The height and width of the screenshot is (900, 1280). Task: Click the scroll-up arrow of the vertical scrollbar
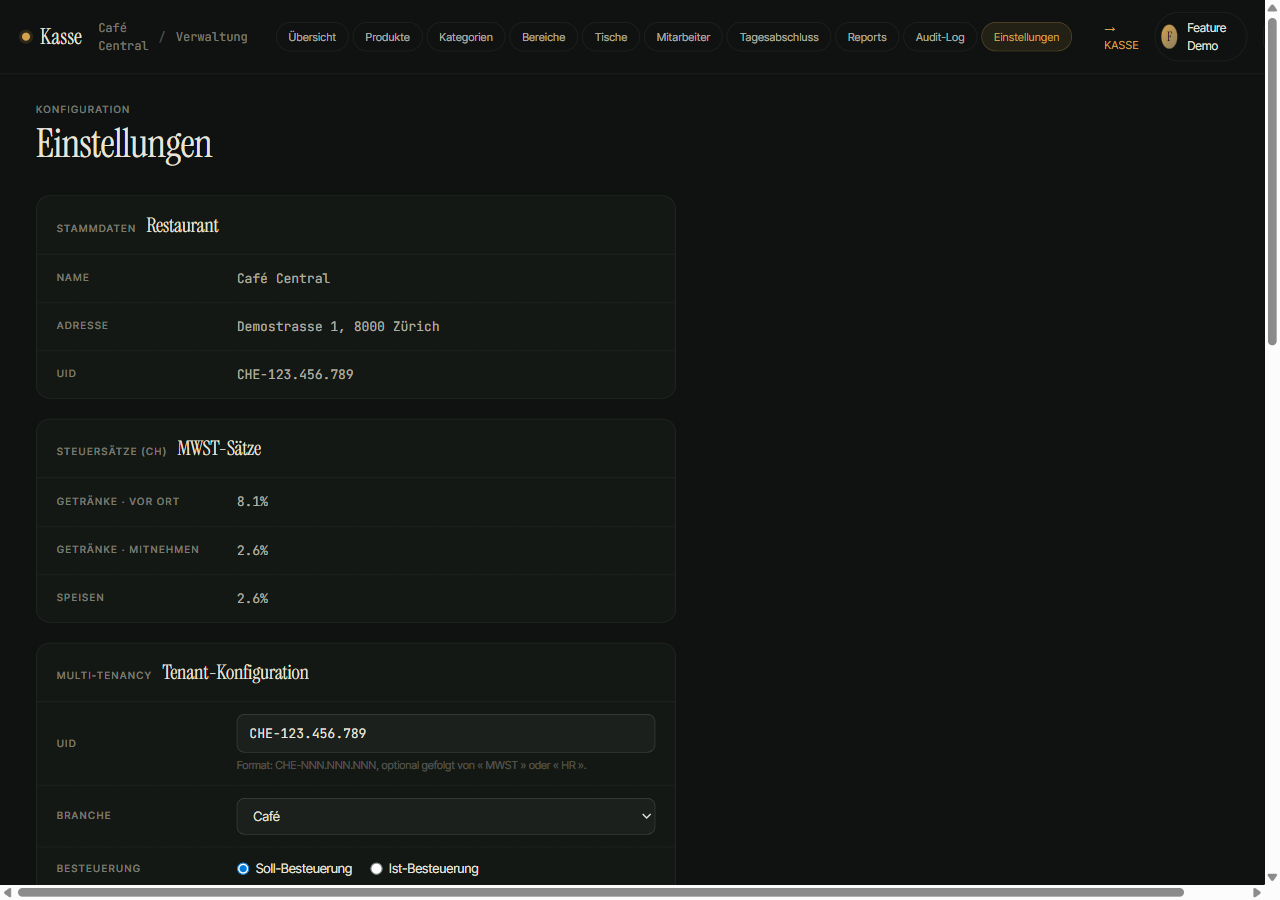1272,7
